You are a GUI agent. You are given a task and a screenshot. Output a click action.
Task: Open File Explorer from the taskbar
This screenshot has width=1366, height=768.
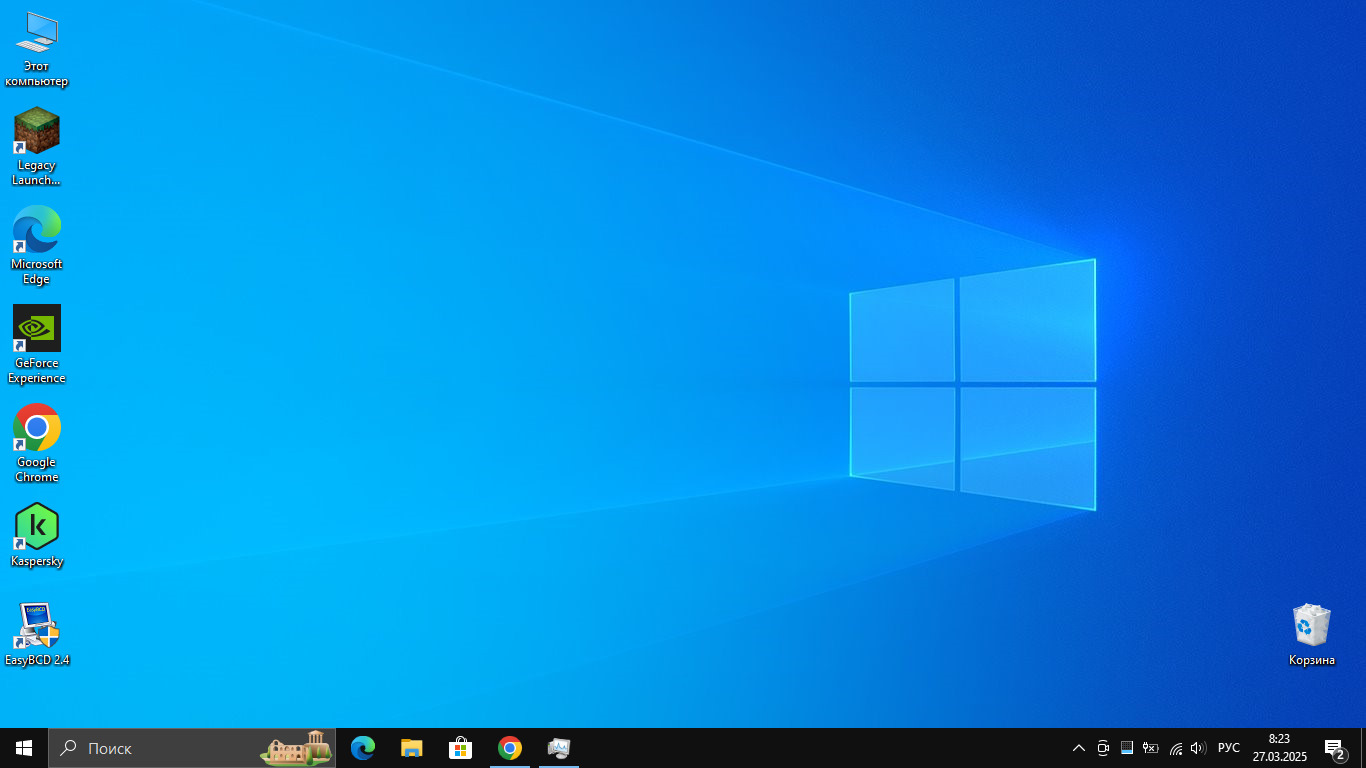click(412, 748)
